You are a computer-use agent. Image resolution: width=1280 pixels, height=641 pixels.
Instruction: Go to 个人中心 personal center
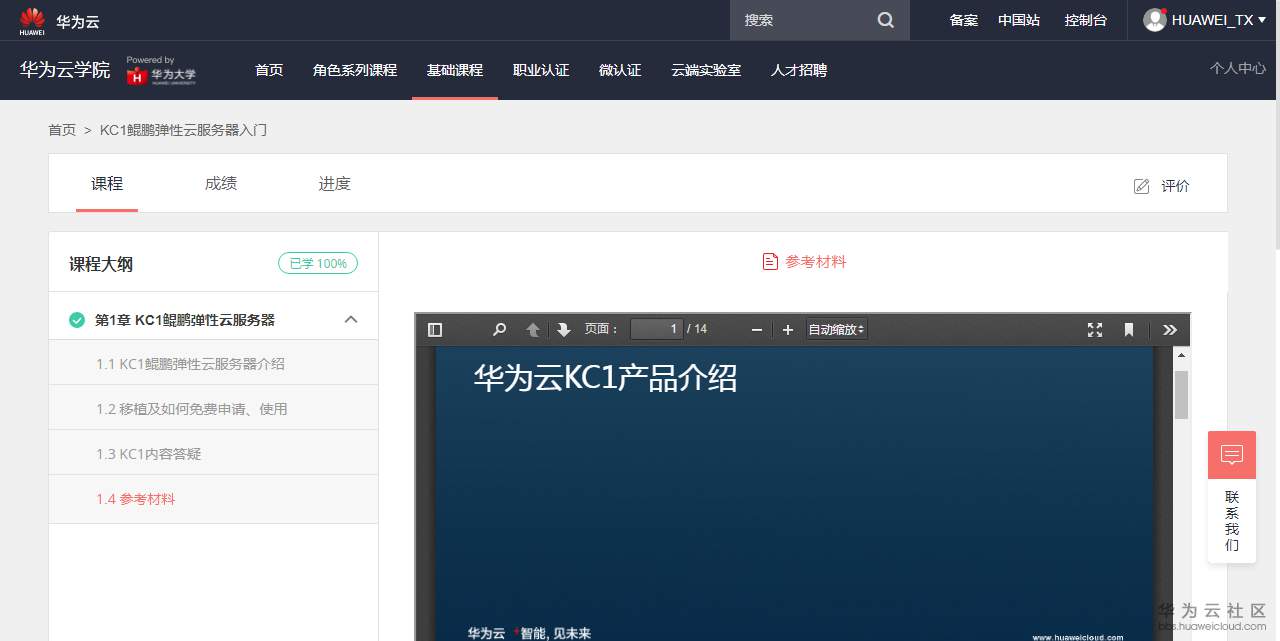click(x=1238, y=69)
